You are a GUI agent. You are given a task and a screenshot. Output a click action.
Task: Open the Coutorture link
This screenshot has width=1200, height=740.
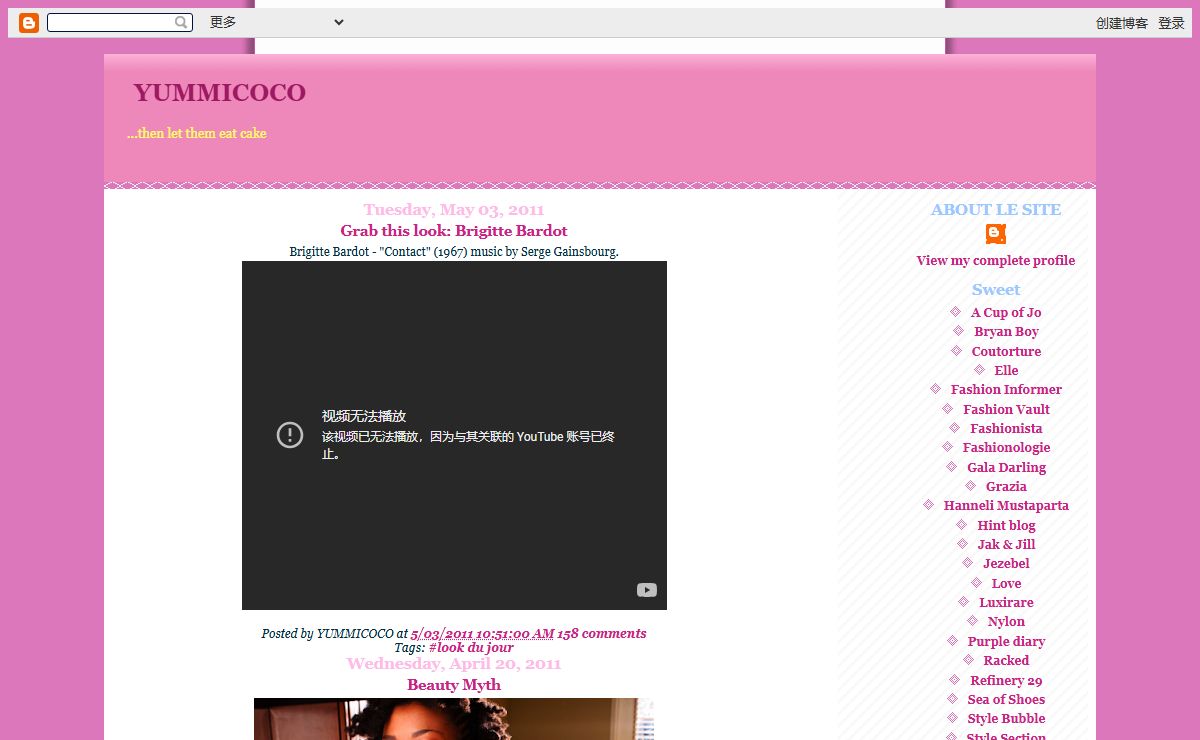[x=1006, y=351]
